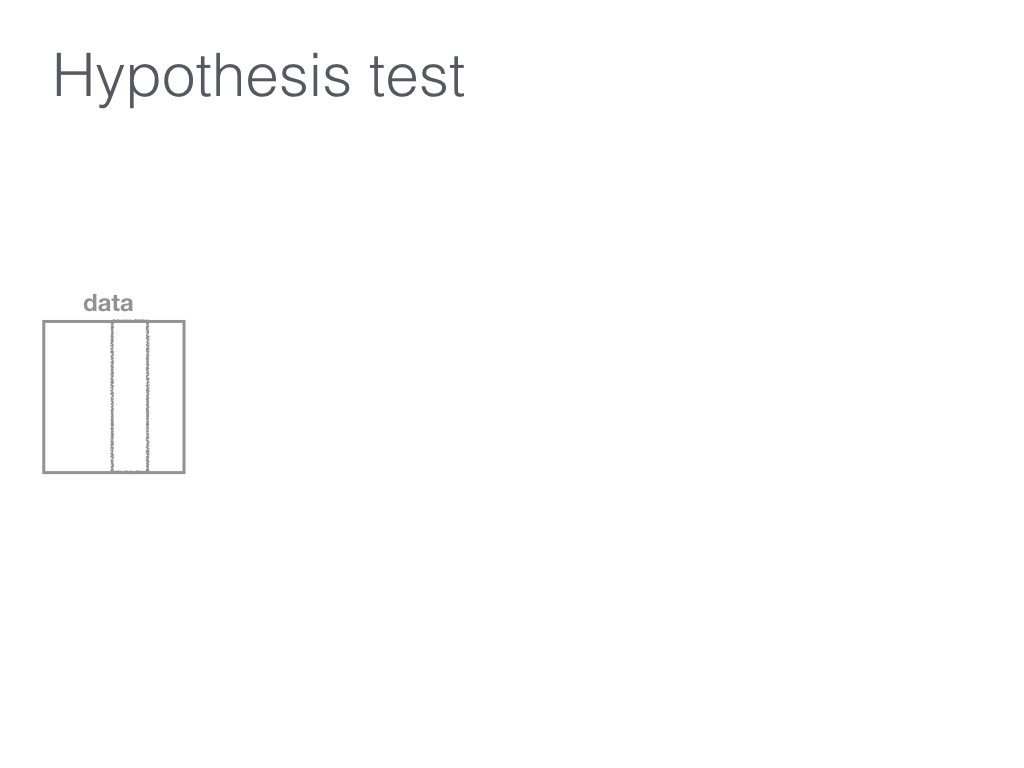
Task: Click the "Hypothesis test" slide title
Action: point(259,77)
